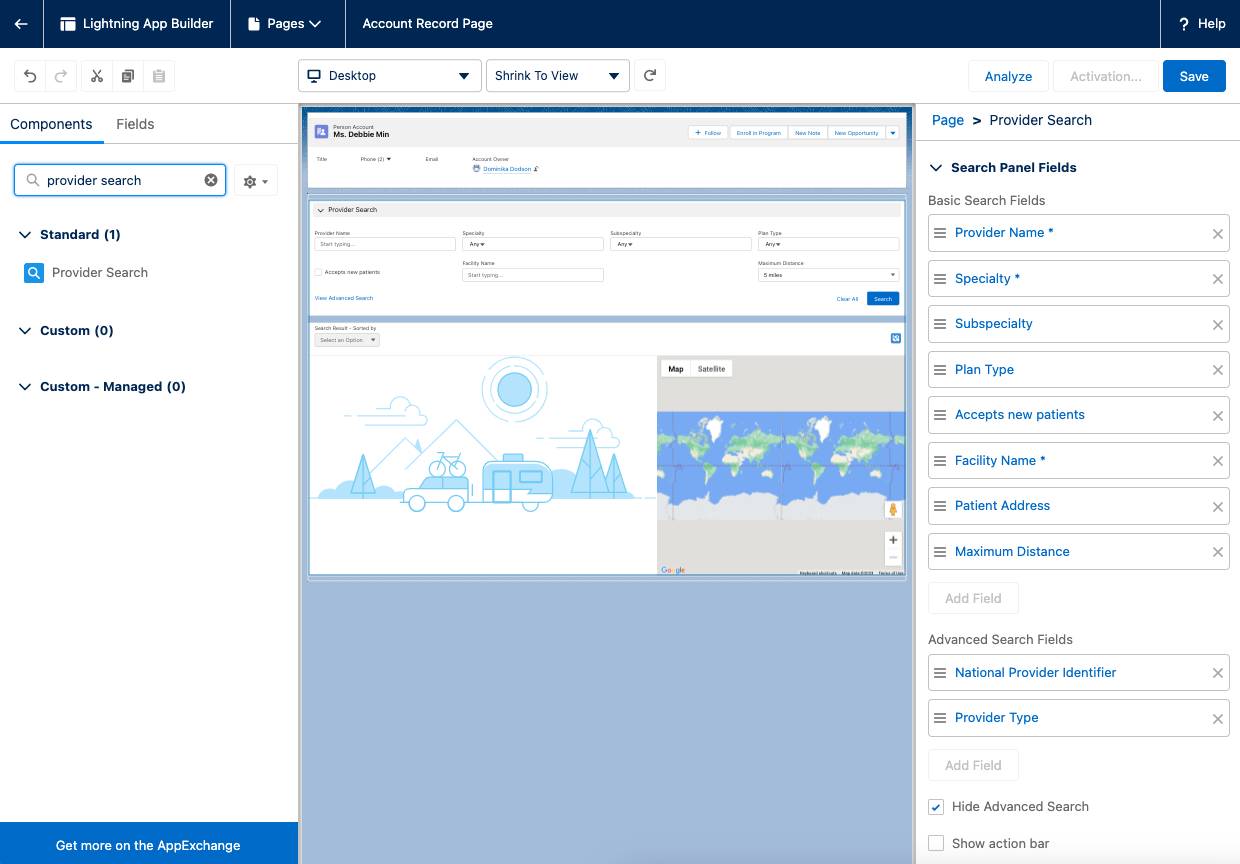Switch to the Fields tab
This screenshot has height=864, width=1240.
click(135, 124)
